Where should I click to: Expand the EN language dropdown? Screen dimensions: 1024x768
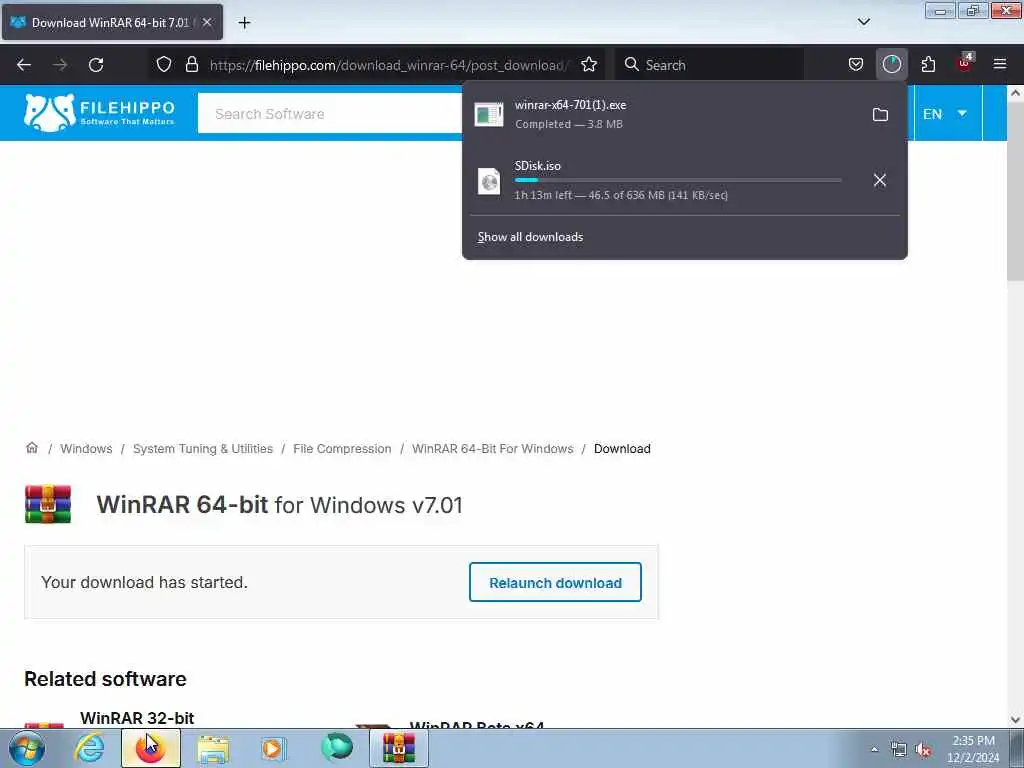945,114
